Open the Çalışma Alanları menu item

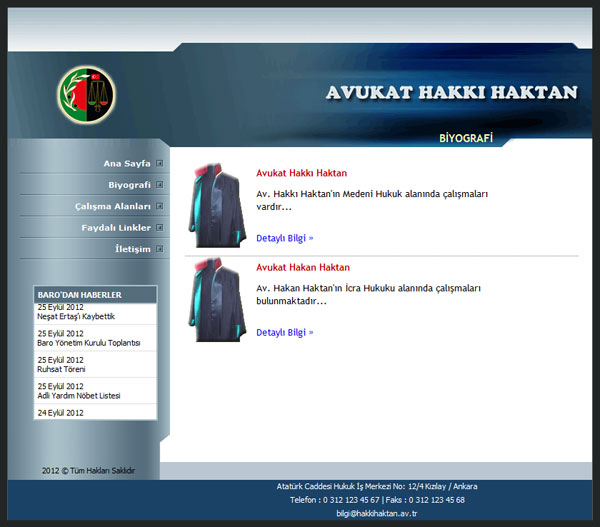point(113,206)
